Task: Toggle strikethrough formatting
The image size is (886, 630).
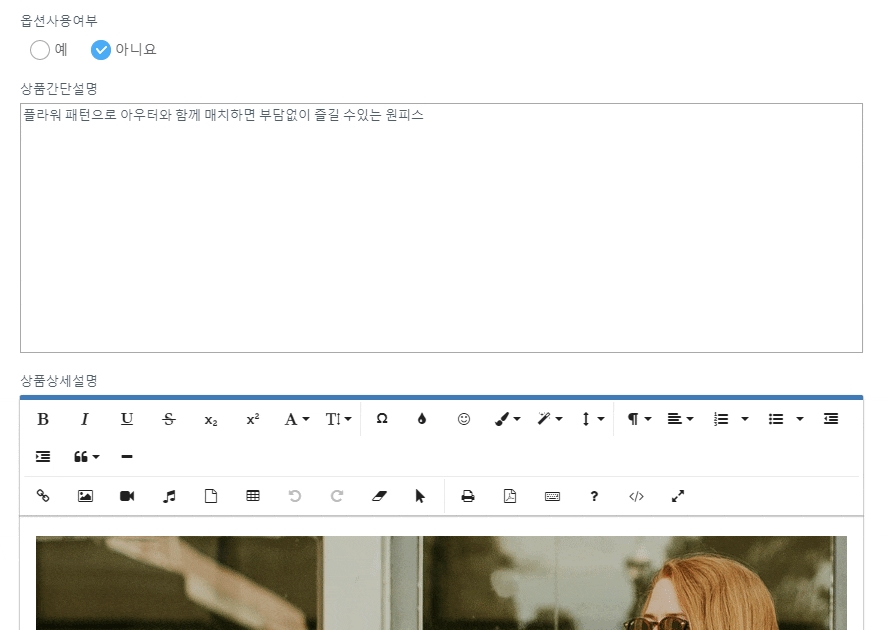Action: pos(169,419)
